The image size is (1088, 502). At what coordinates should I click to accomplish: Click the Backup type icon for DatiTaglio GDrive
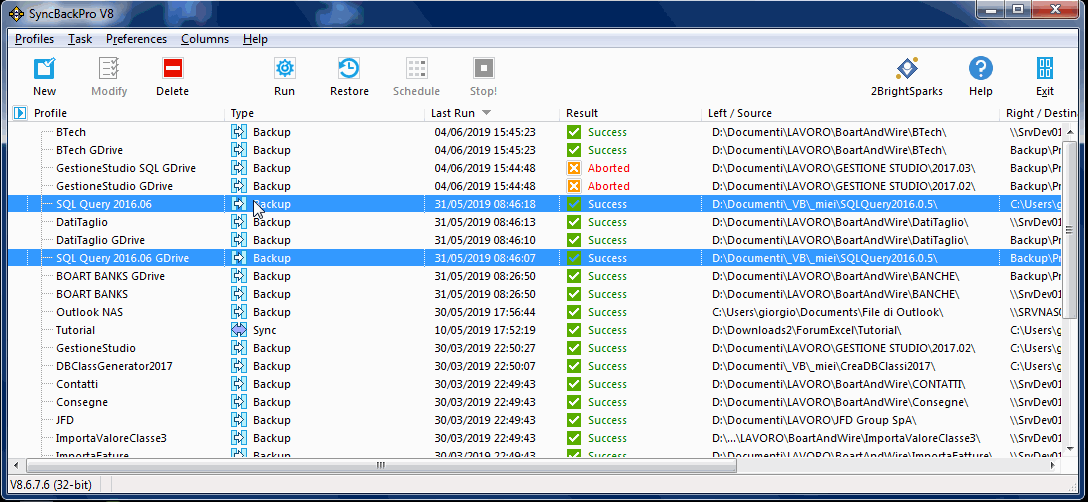click(x=239, y=240)
